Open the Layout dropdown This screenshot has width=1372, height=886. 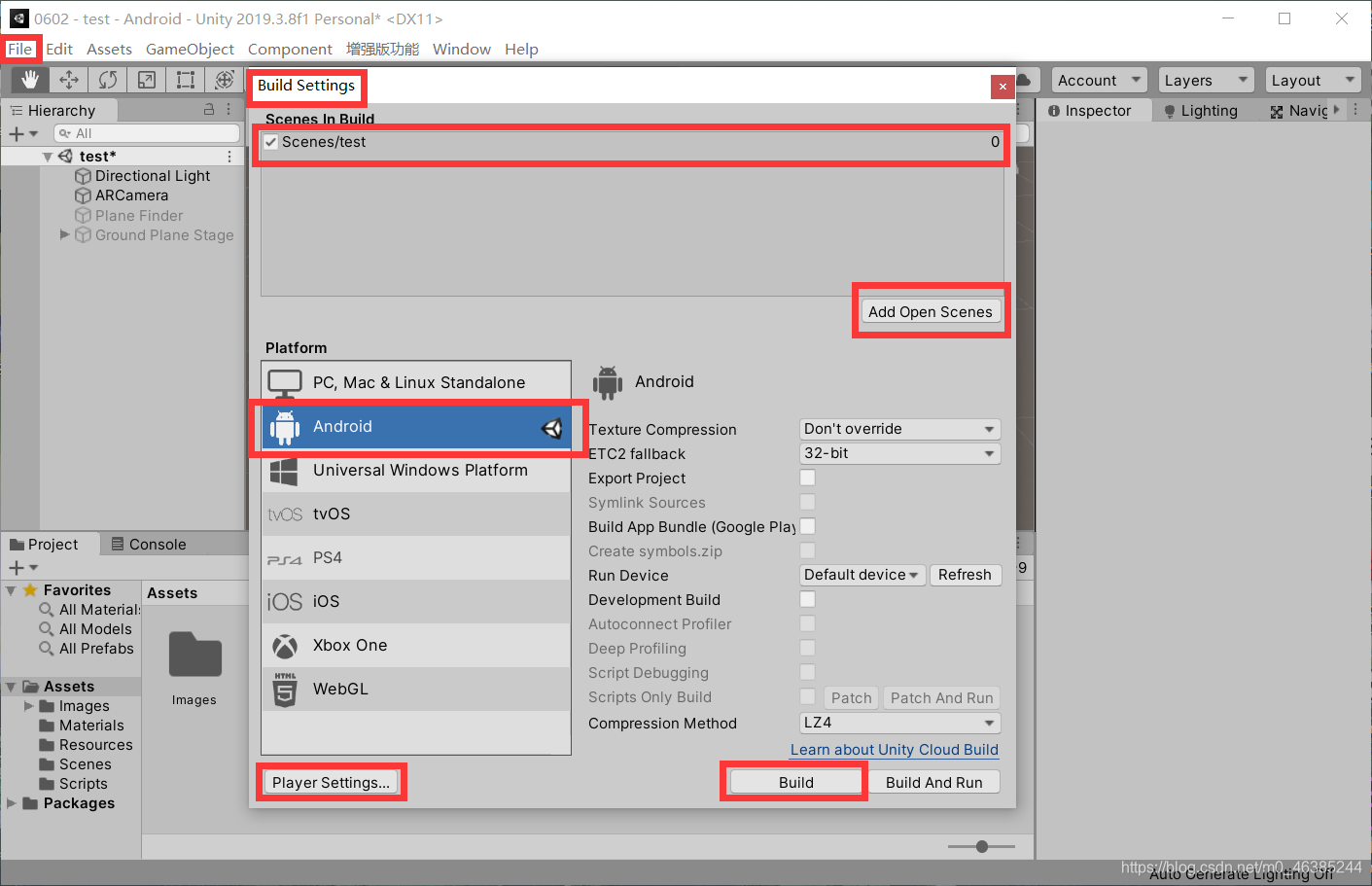point(1313,81)
